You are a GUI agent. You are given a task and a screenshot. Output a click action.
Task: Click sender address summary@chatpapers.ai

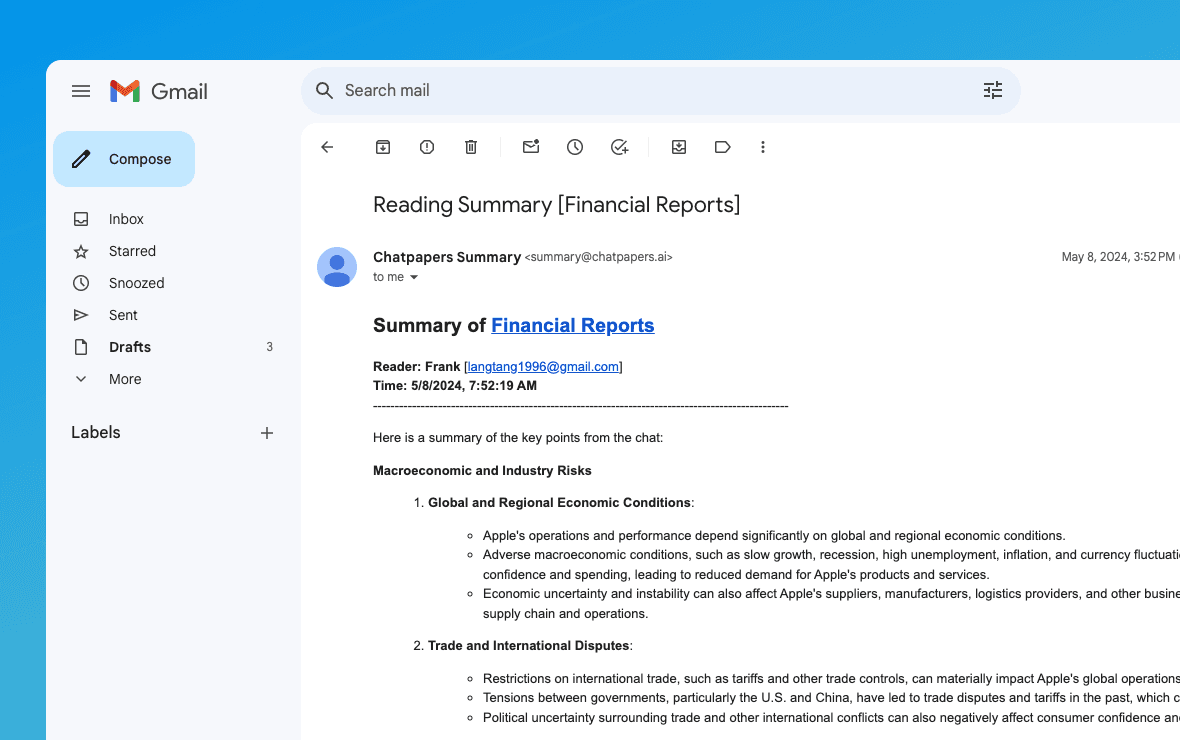(x=598, y=257)
